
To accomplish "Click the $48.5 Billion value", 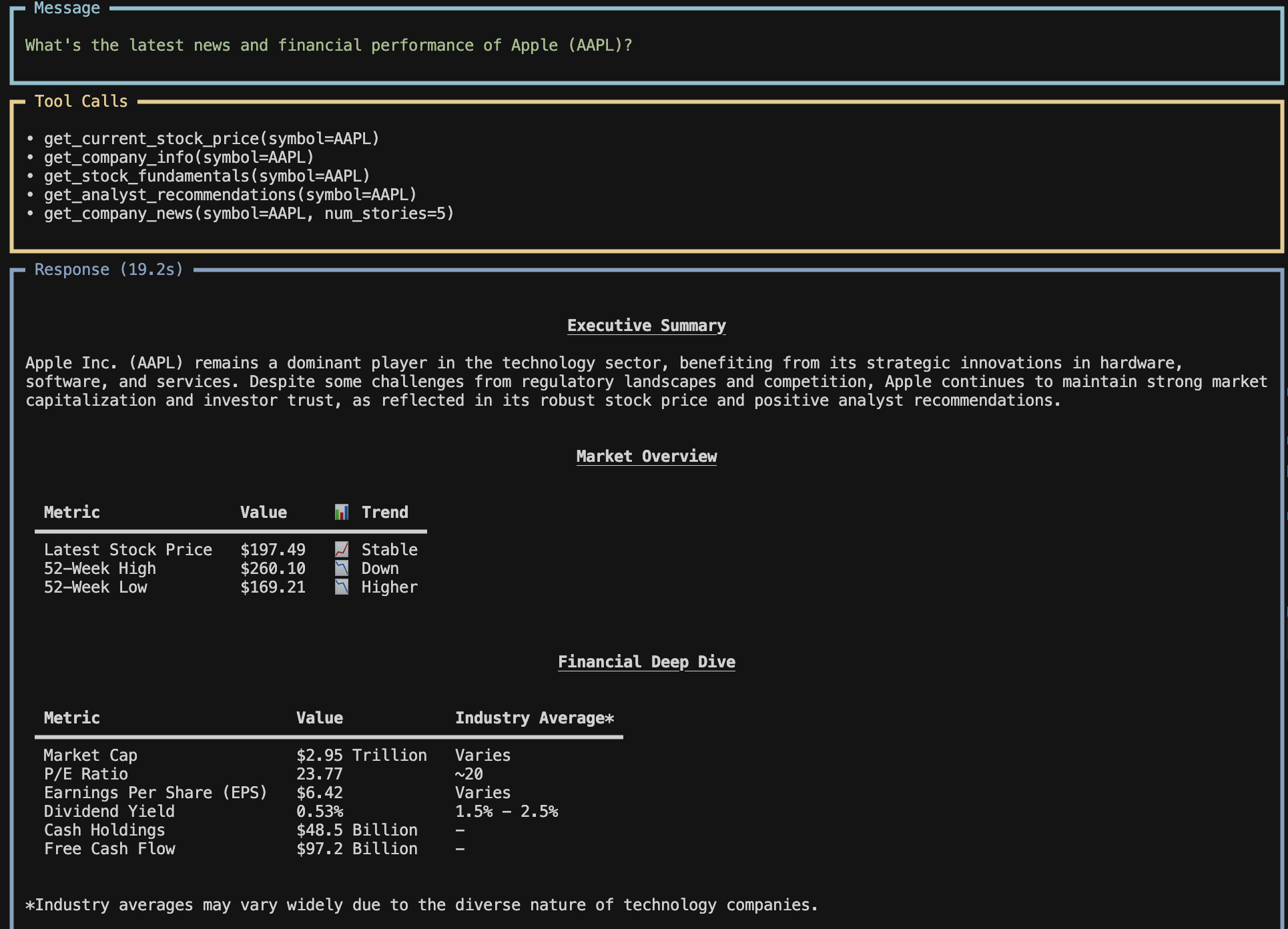I will [357, 830].
